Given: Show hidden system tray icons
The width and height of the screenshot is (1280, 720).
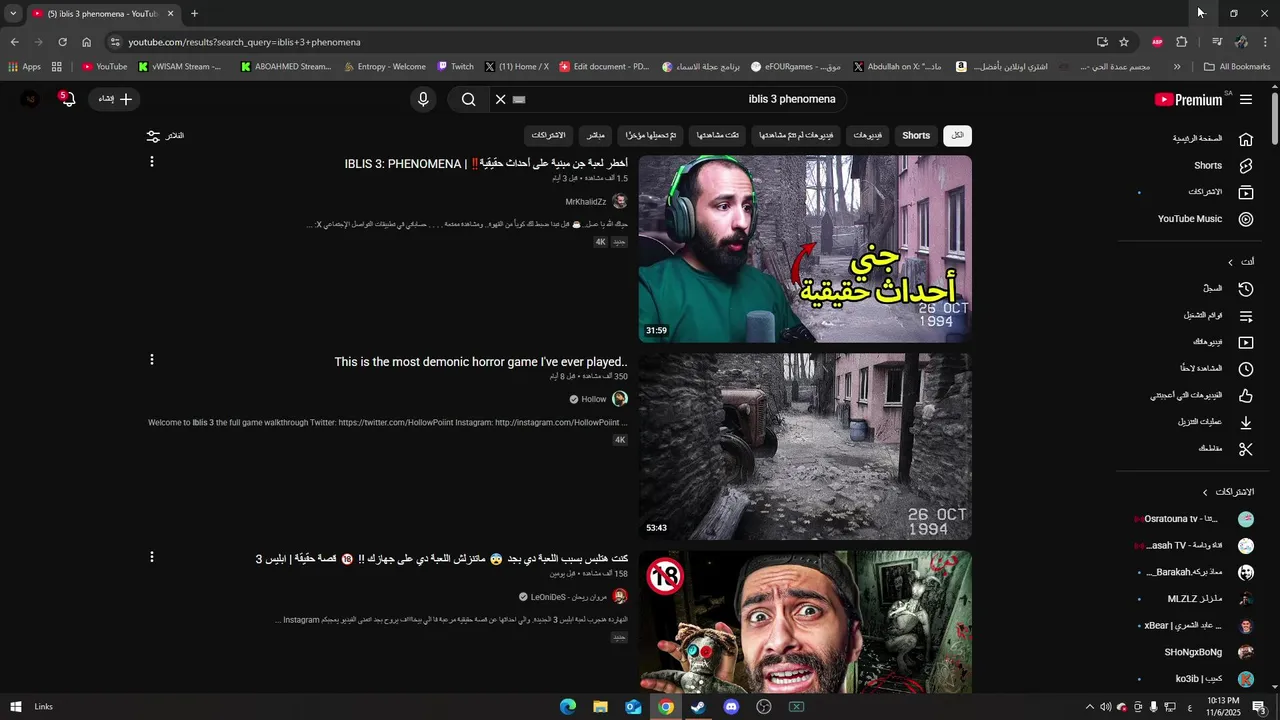Looking at the screenshot, I should click(x=1089, y=707).
